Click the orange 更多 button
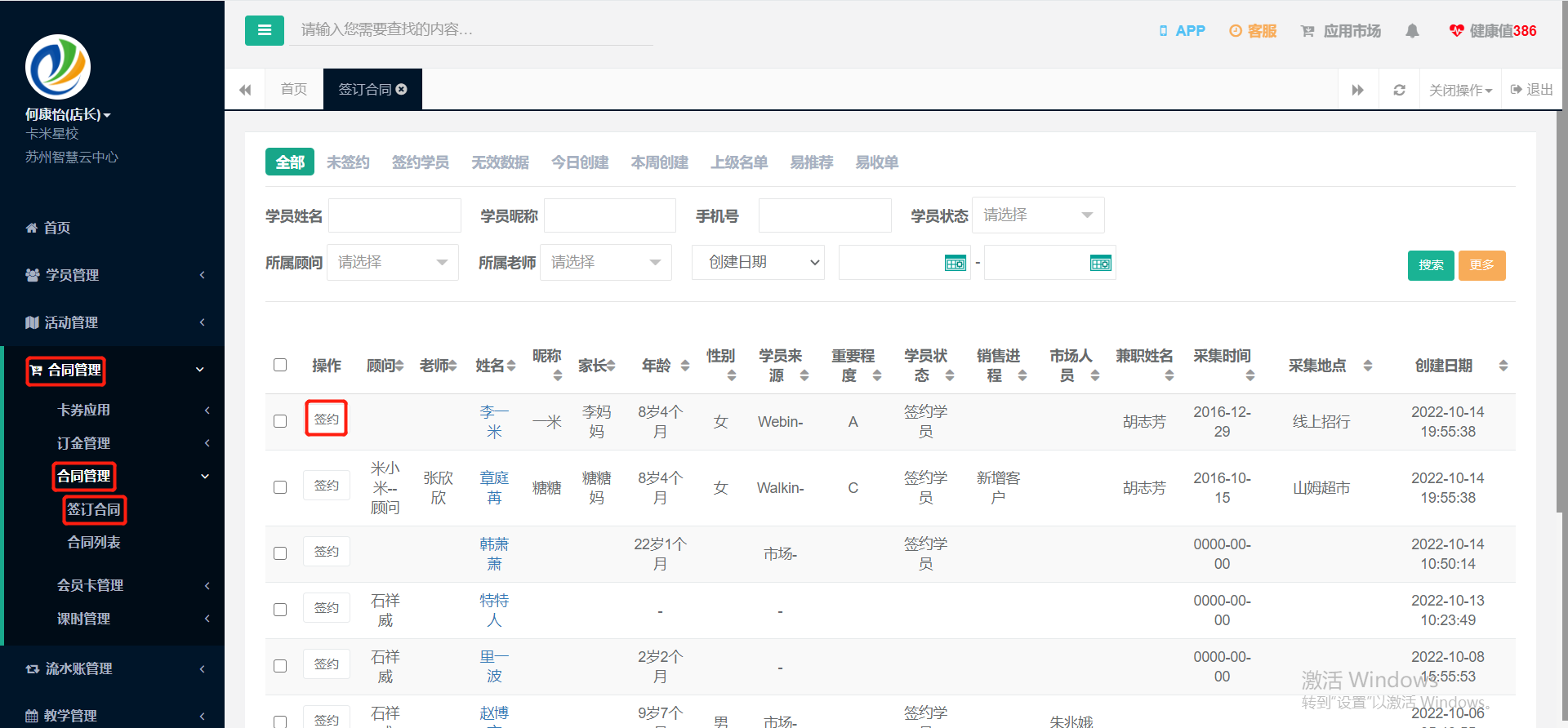Viewport: 1568px width, 728px height. 1481,265
